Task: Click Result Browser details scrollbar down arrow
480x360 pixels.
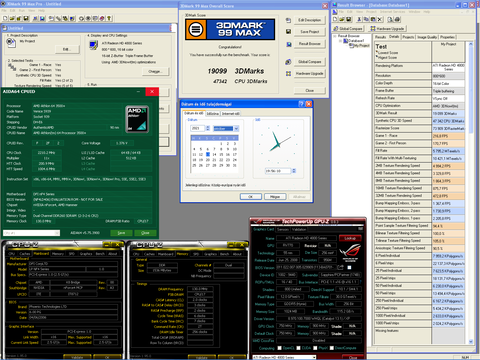Action: tap(471, 341)
